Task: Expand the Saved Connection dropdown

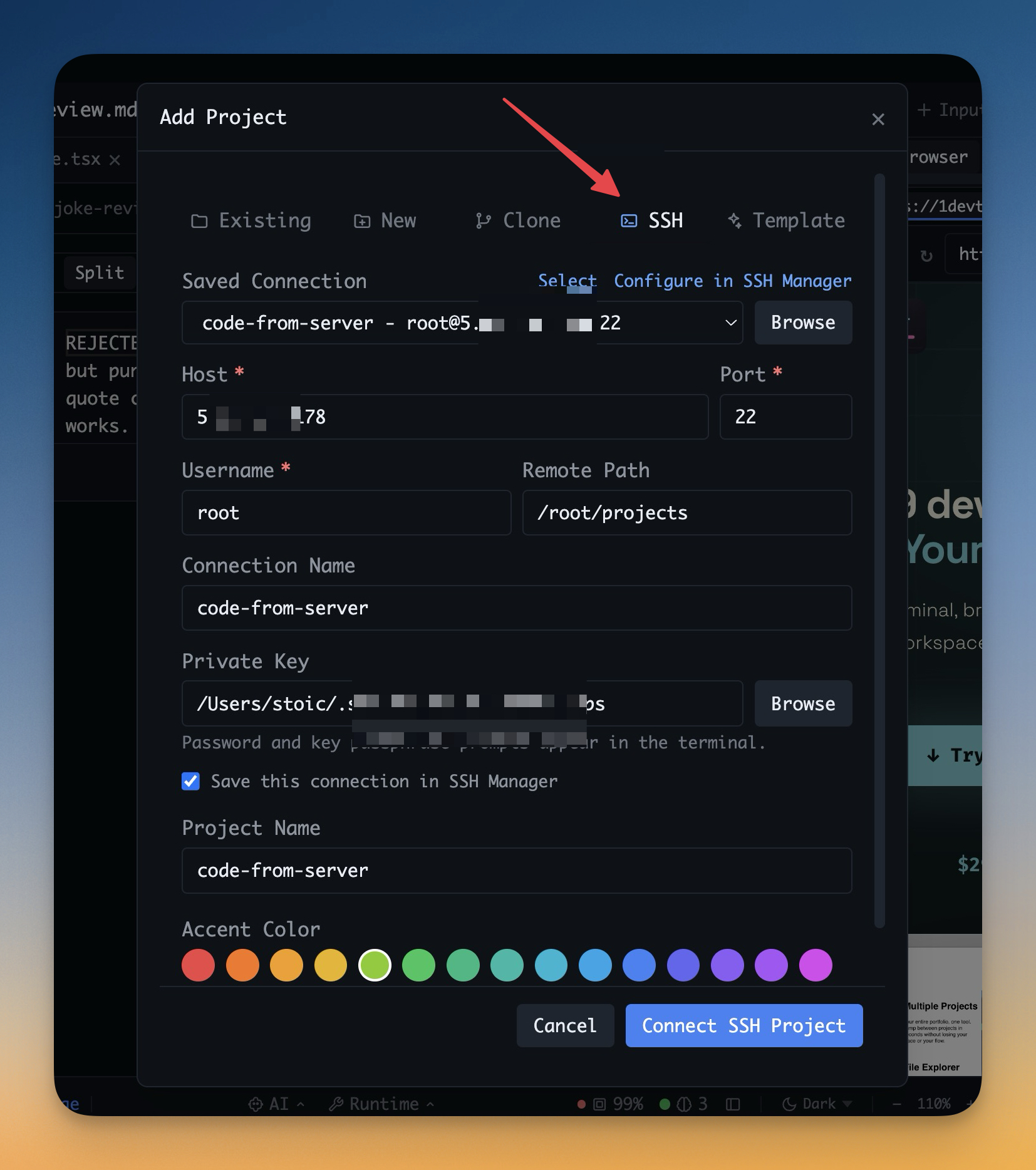Action: click(730, 323)
